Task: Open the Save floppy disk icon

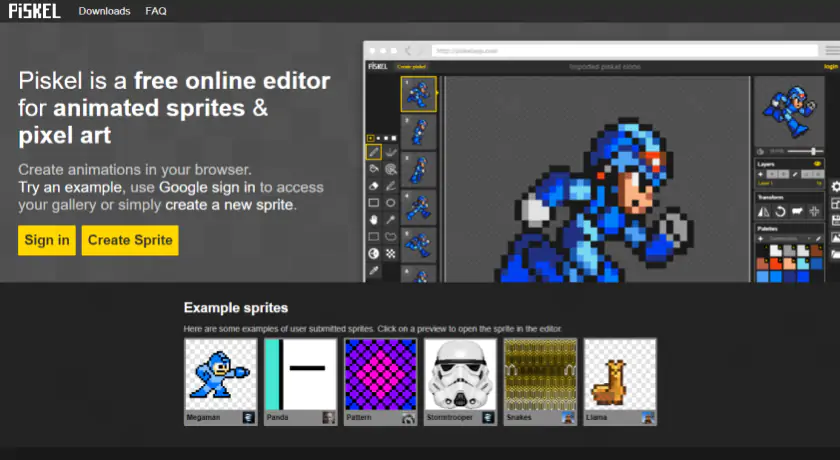Action: point(835,220)
